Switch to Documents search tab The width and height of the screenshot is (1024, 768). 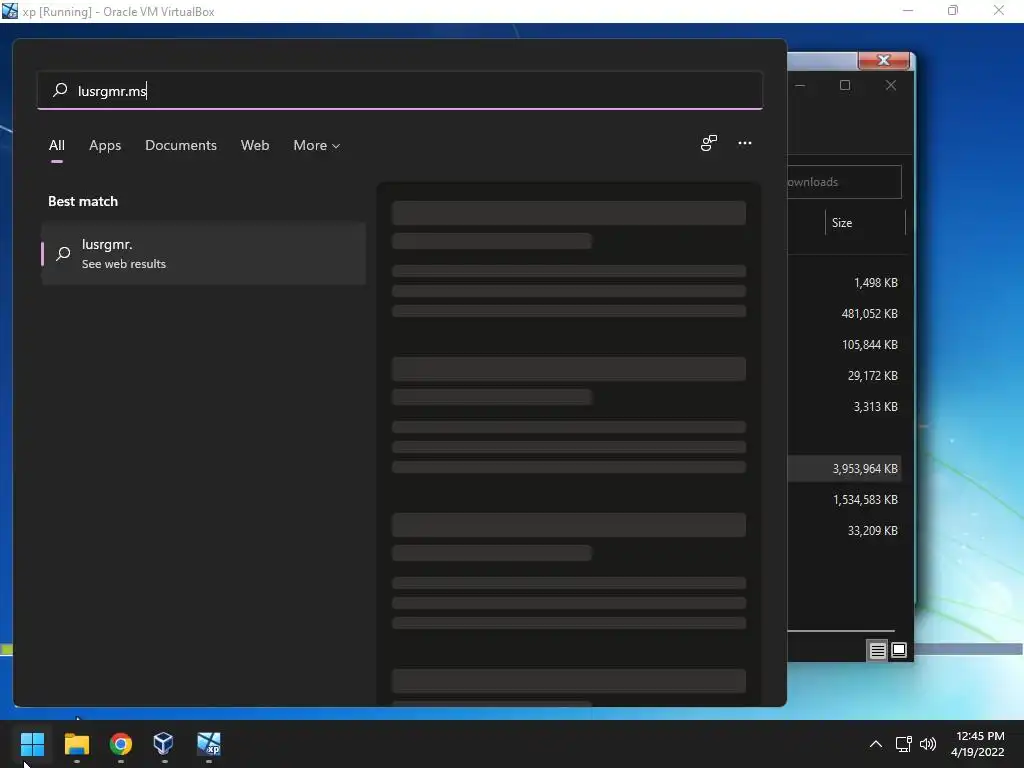point(181,146)
